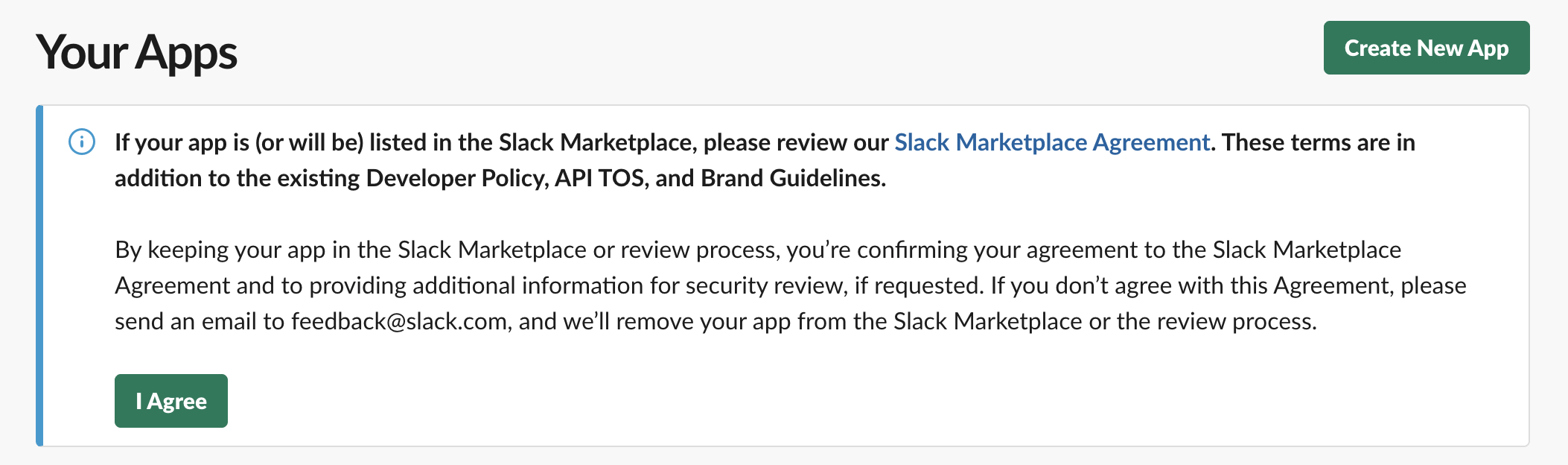Viewport: 1568px width, 465px height.
Task: Click the API TOS text
Action: tap(599, 178)
